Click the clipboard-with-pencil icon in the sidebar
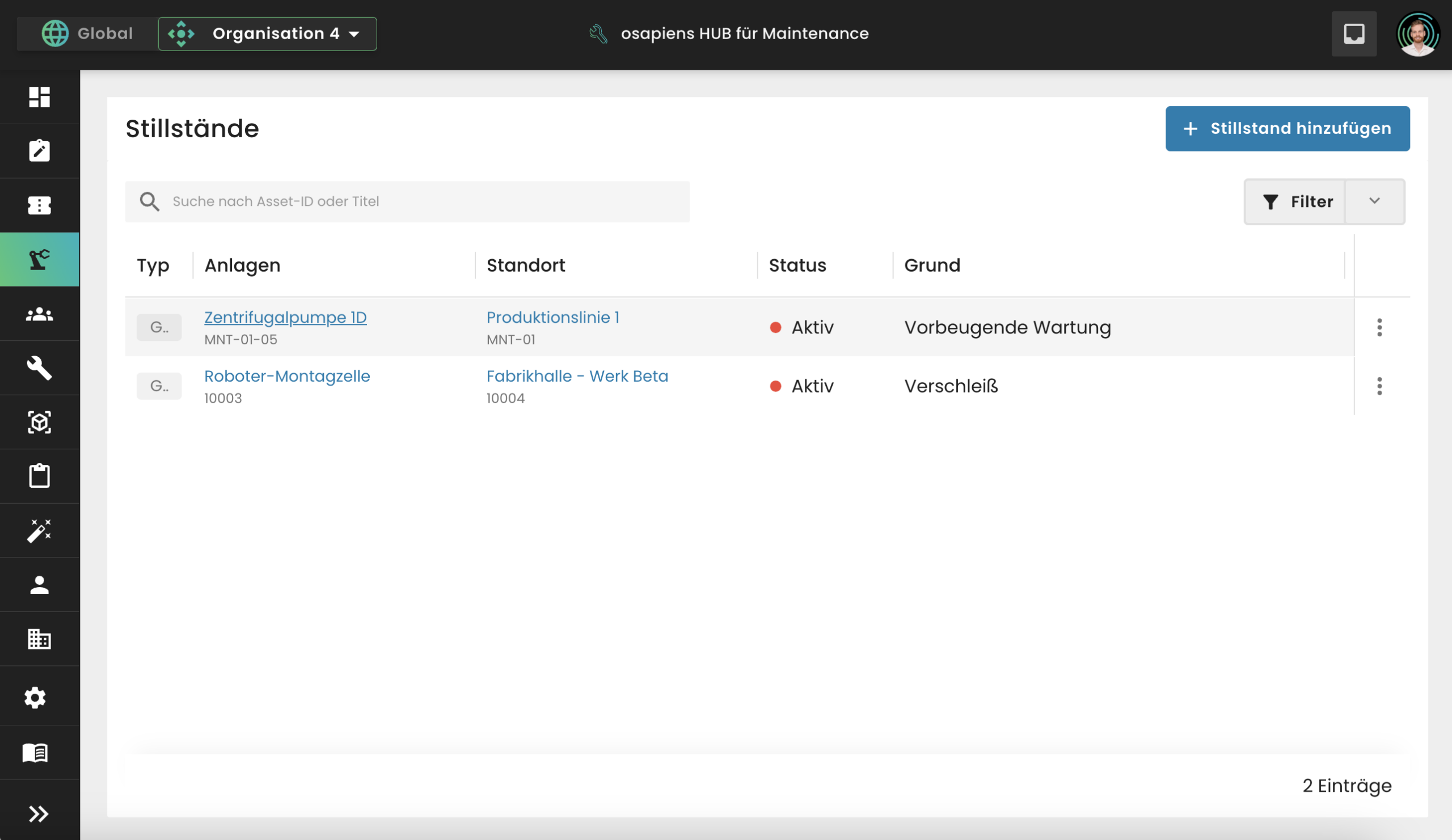The image size is (1452, 840). (x=39, y=151)
